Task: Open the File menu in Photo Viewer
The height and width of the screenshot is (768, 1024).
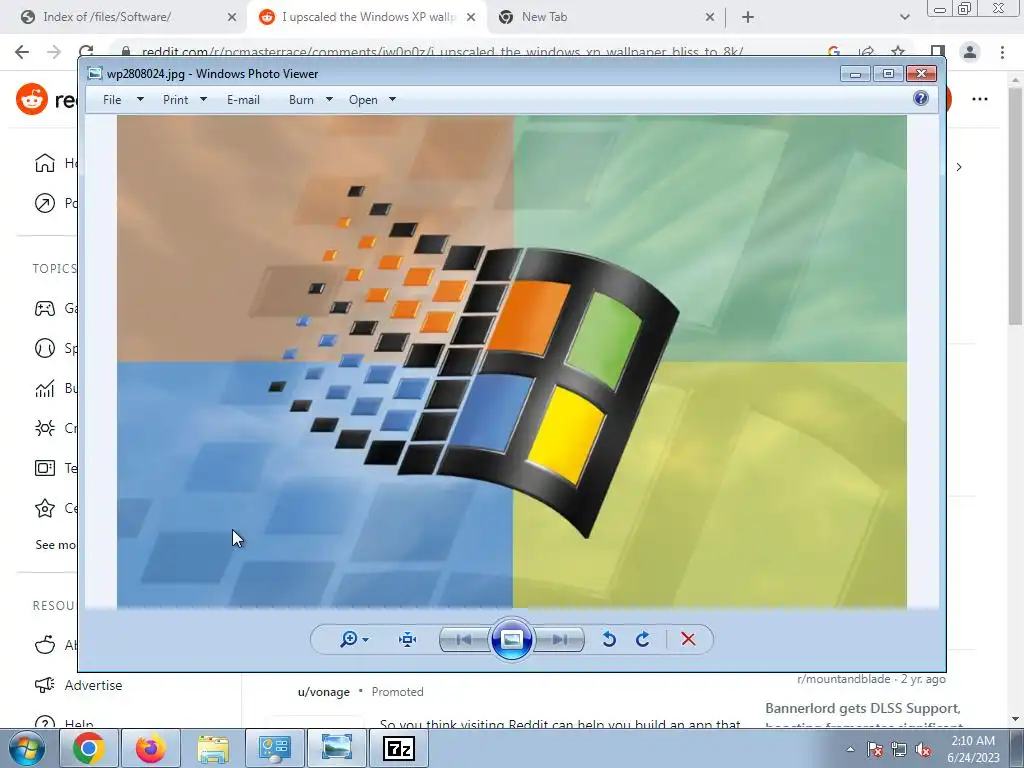Action: coord(112,99)
